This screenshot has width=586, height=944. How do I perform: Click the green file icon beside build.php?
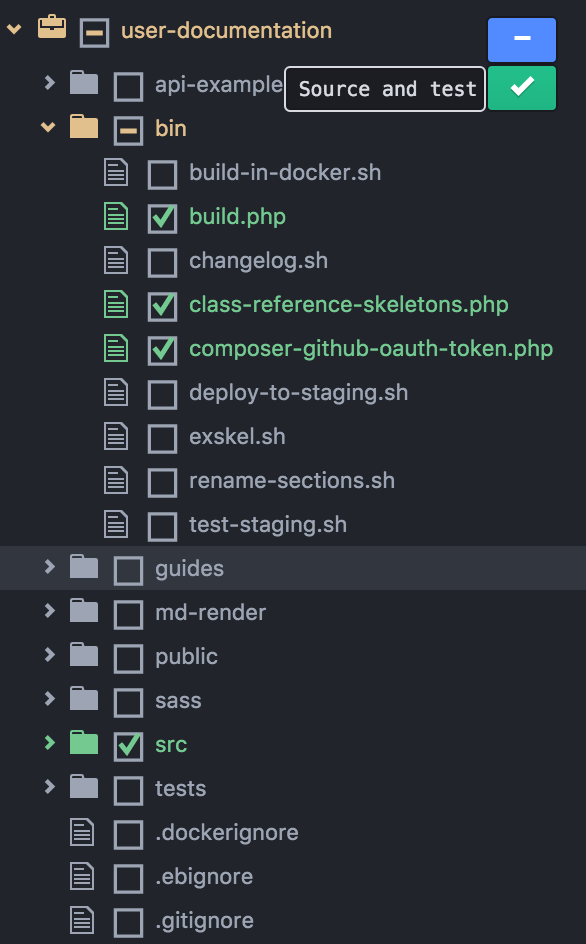point(116,217)
